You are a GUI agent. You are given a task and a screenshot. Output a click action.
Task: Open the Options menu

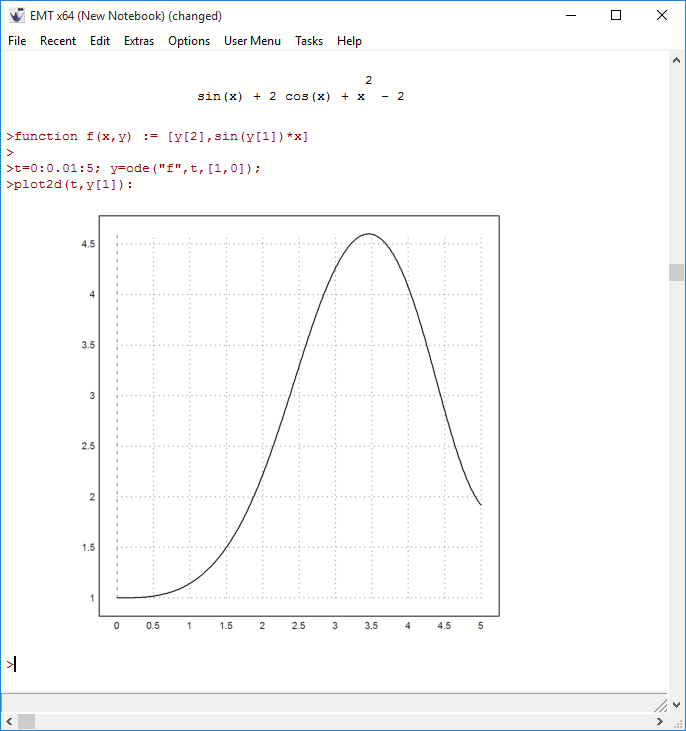[189, 41]
